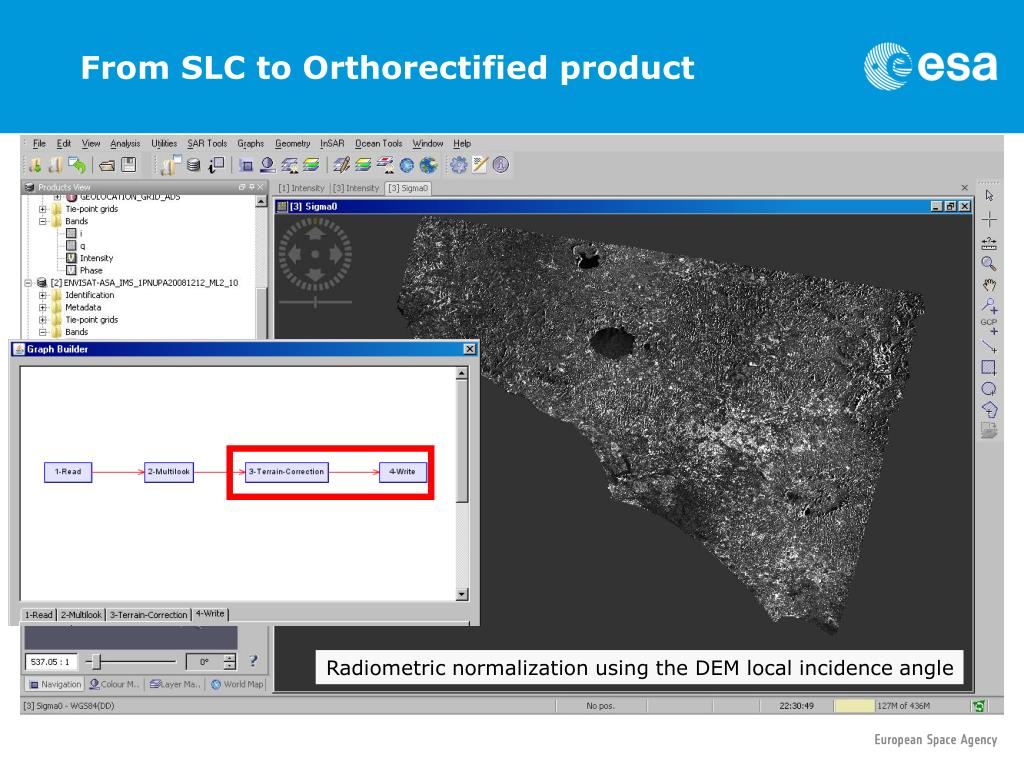Screen dimensions: 1024x768
Task: Click the rotation angle stepper arrows
Action: click(230, 662)
